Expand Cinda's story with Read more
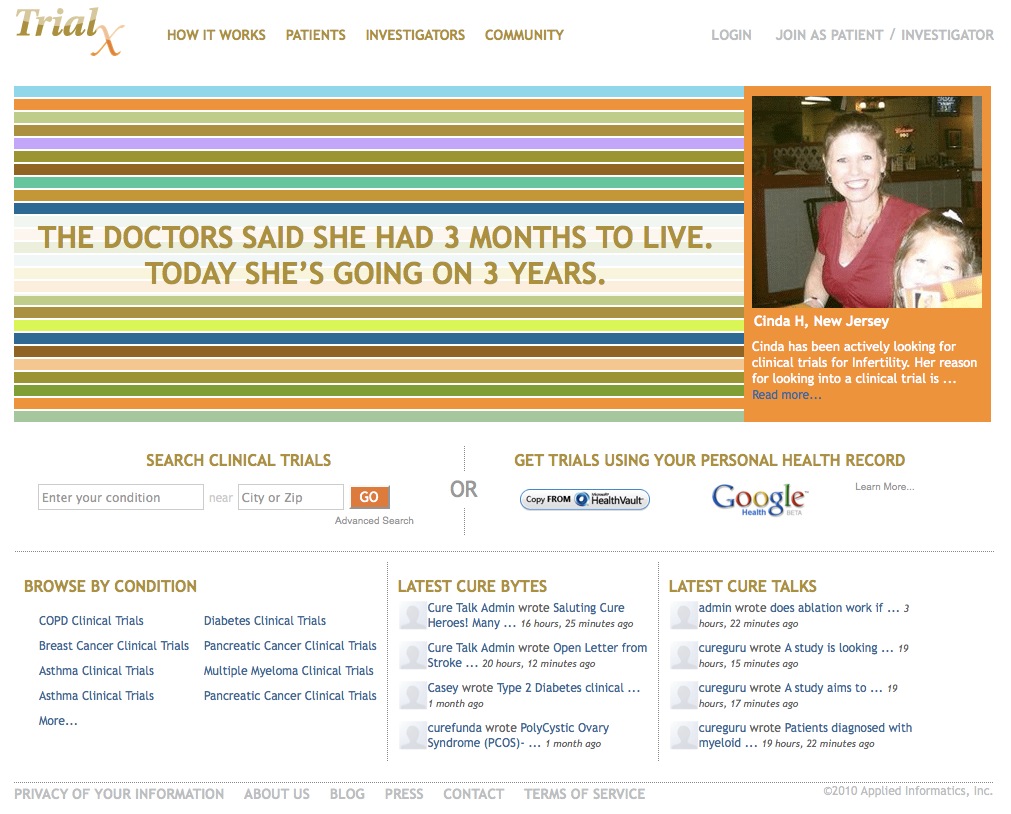Viewport: 1011px width, 814px height. [786, 395]
